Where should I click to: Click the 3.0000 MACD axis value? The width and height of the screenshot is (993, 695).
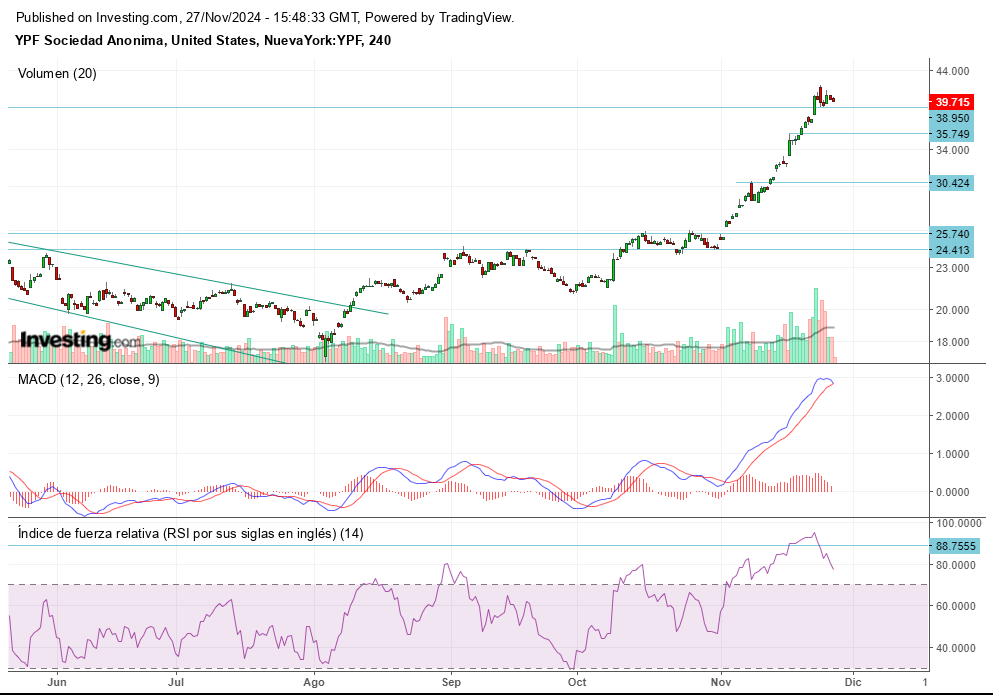pyautogui.click(x=952, y=378)
